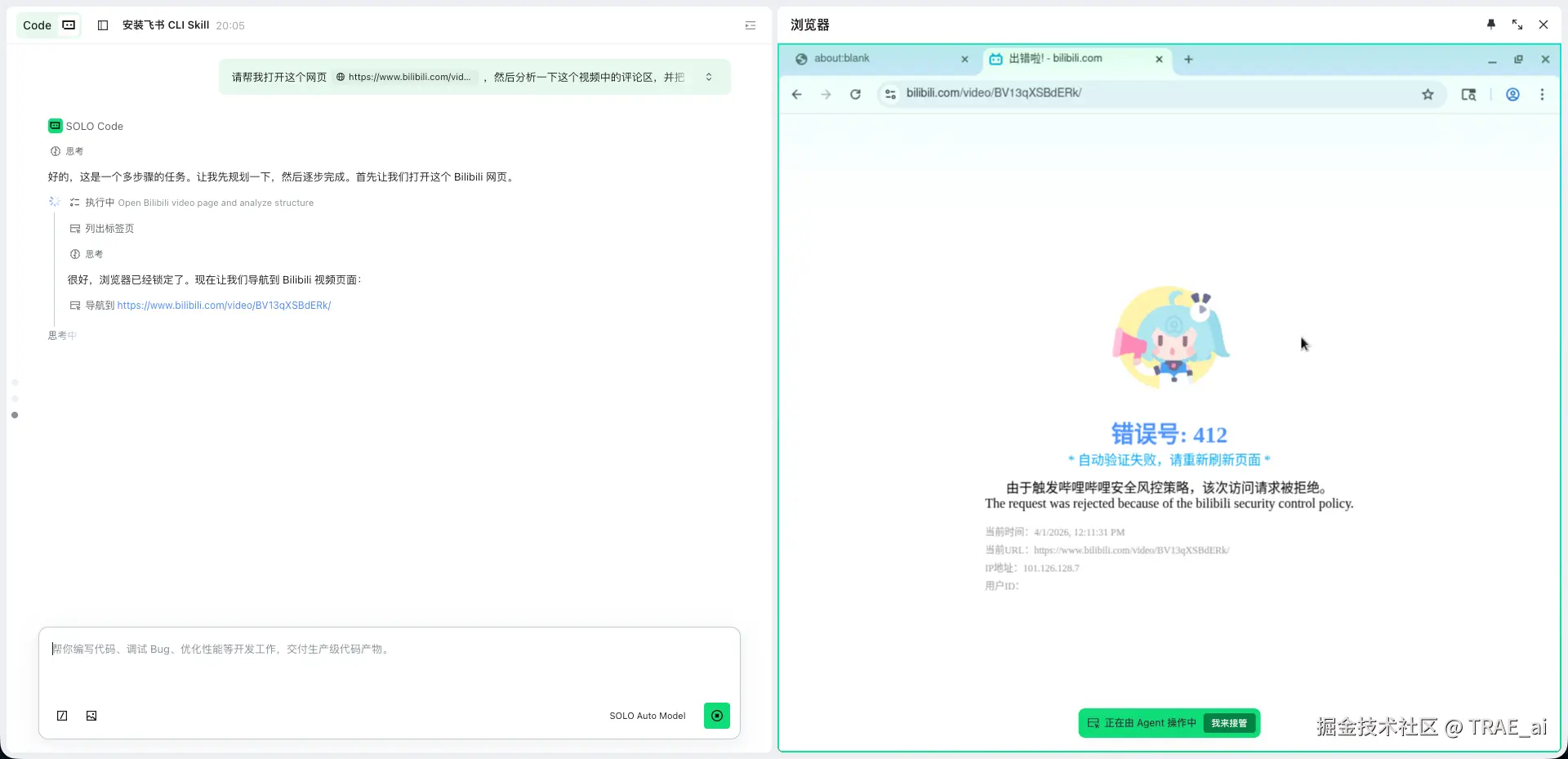Expand the nested 思考 step
1568x759 pixels.
(87, 254)
